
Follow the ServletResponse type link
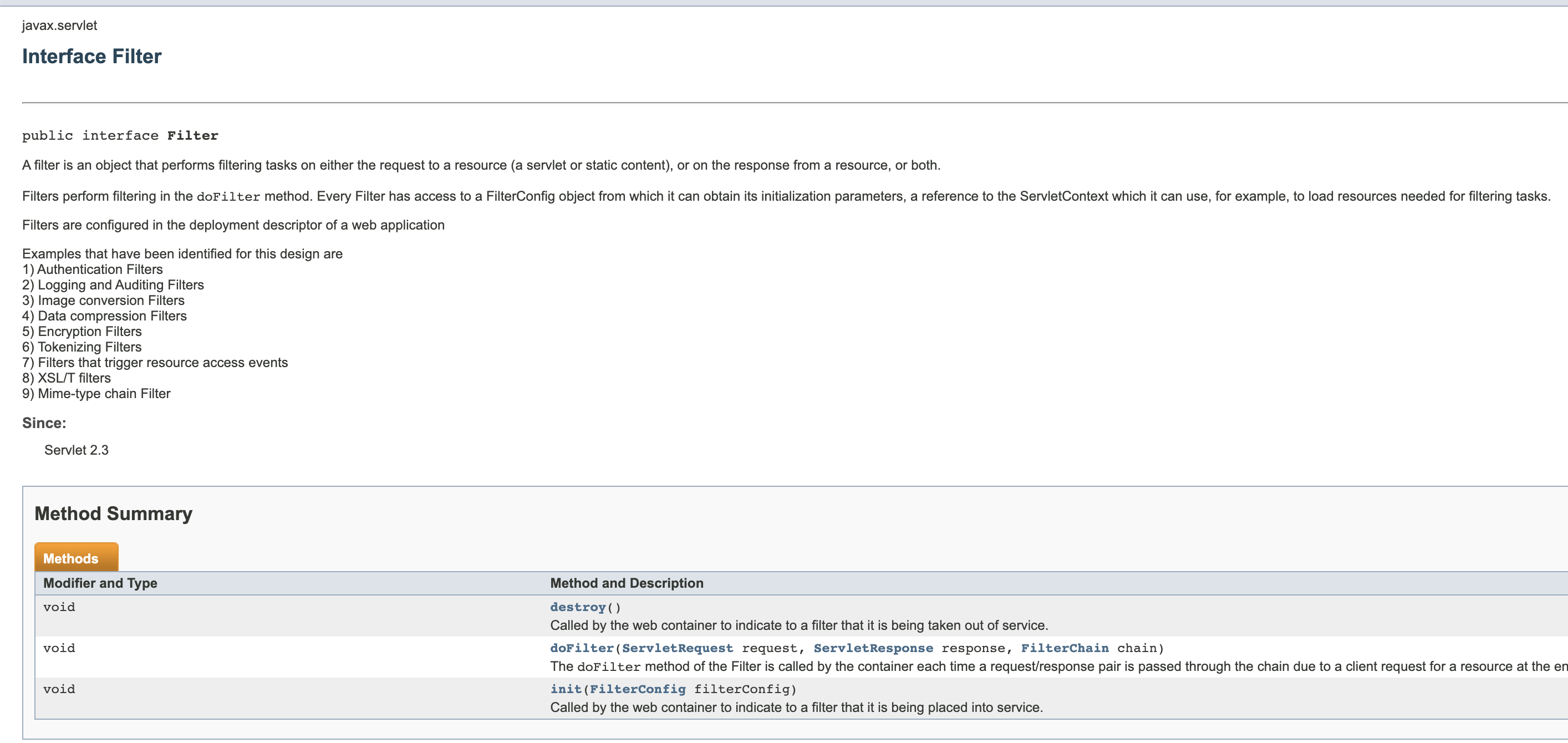point(873,648)
